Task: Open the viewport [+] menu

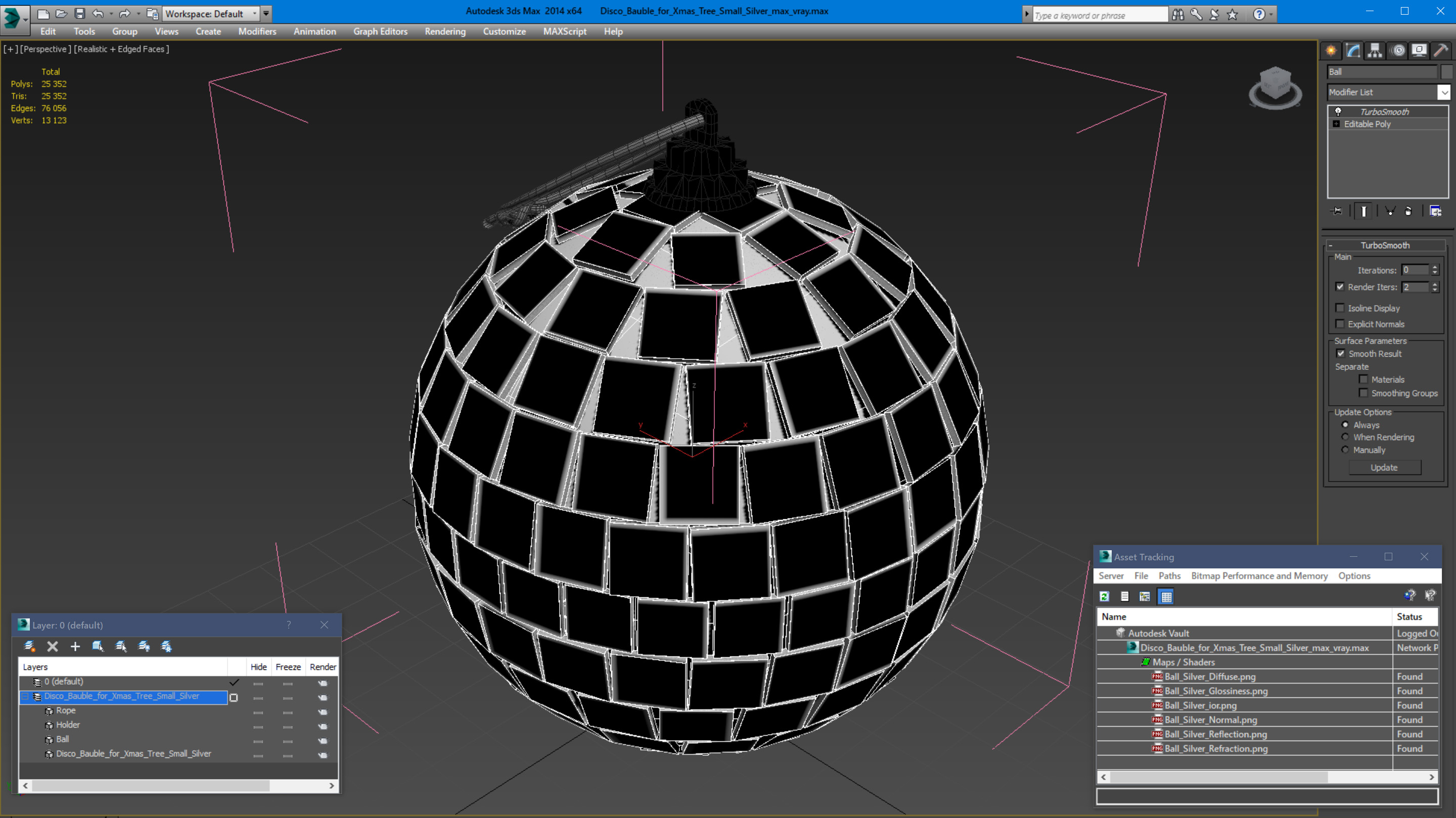Action: click(10, 49)
